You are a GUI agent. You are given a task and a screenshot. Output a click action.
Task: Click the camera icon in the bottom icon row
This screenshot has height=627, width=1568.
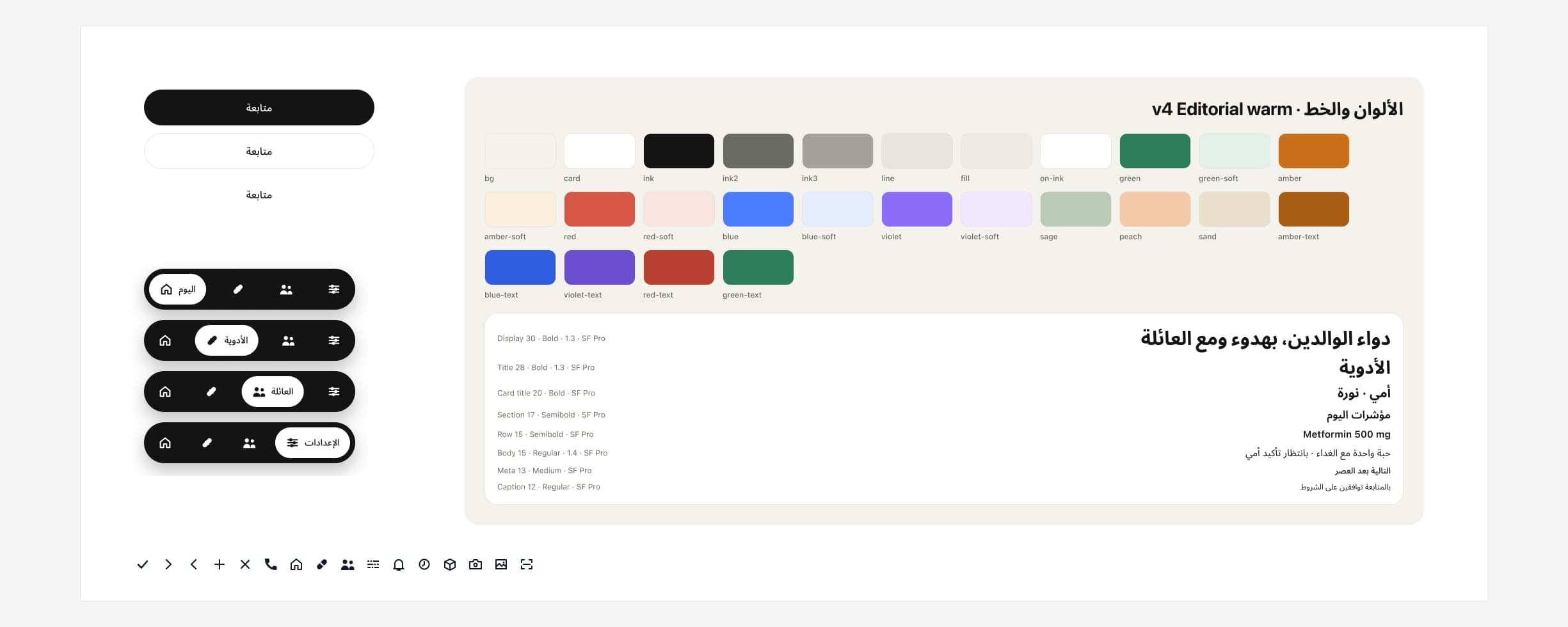(476, 564)
